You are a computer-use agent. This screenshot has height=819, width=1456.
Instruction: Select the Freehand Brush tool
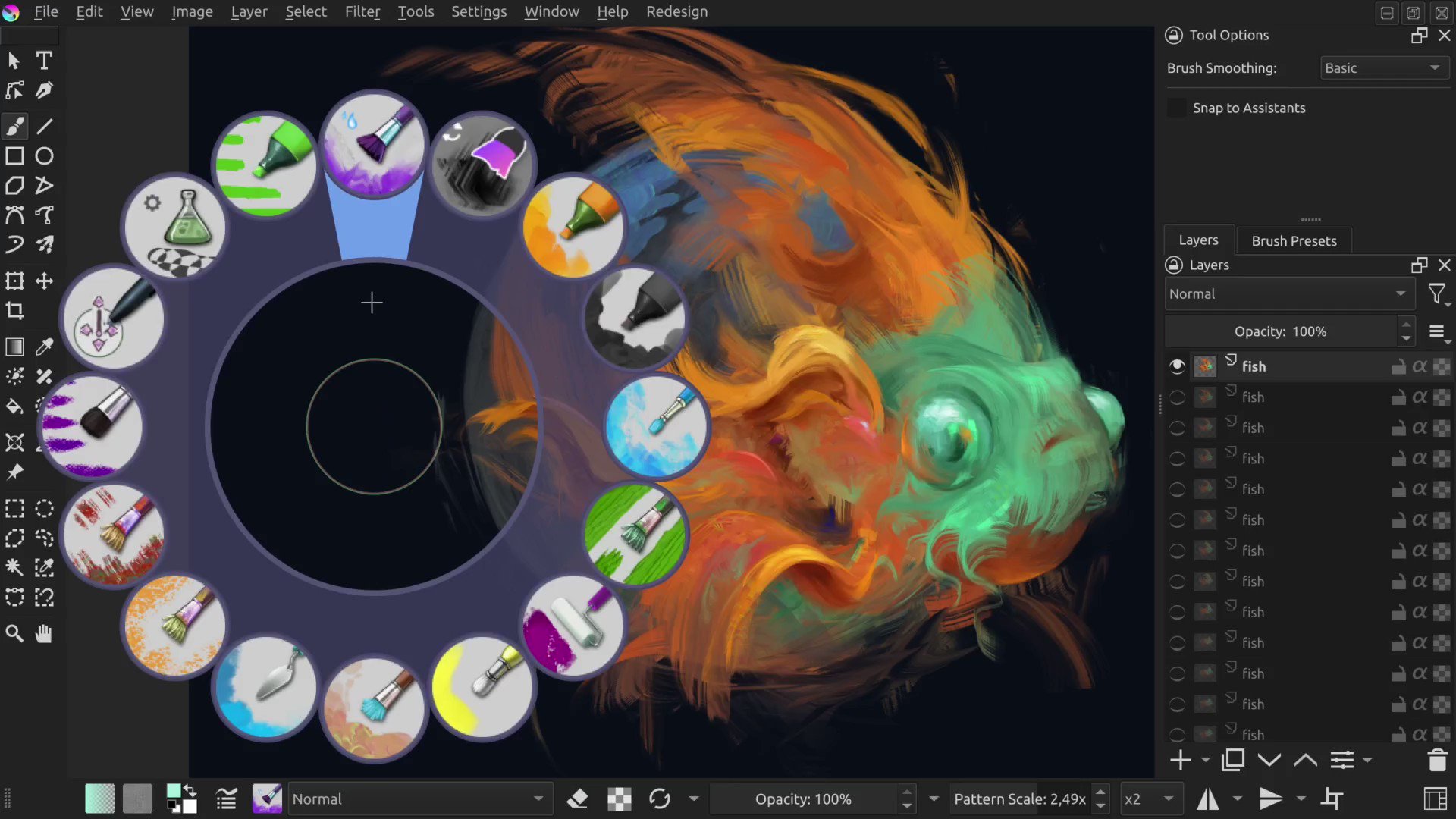point(14,127)
